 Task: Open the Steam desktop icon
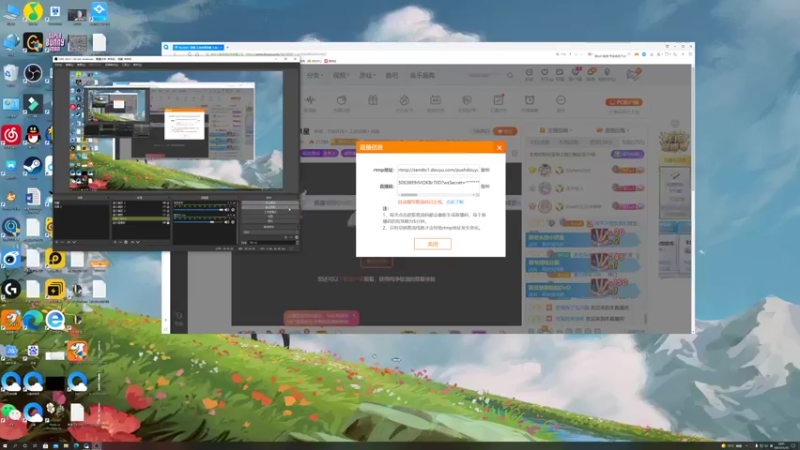(x=33, y=167)
